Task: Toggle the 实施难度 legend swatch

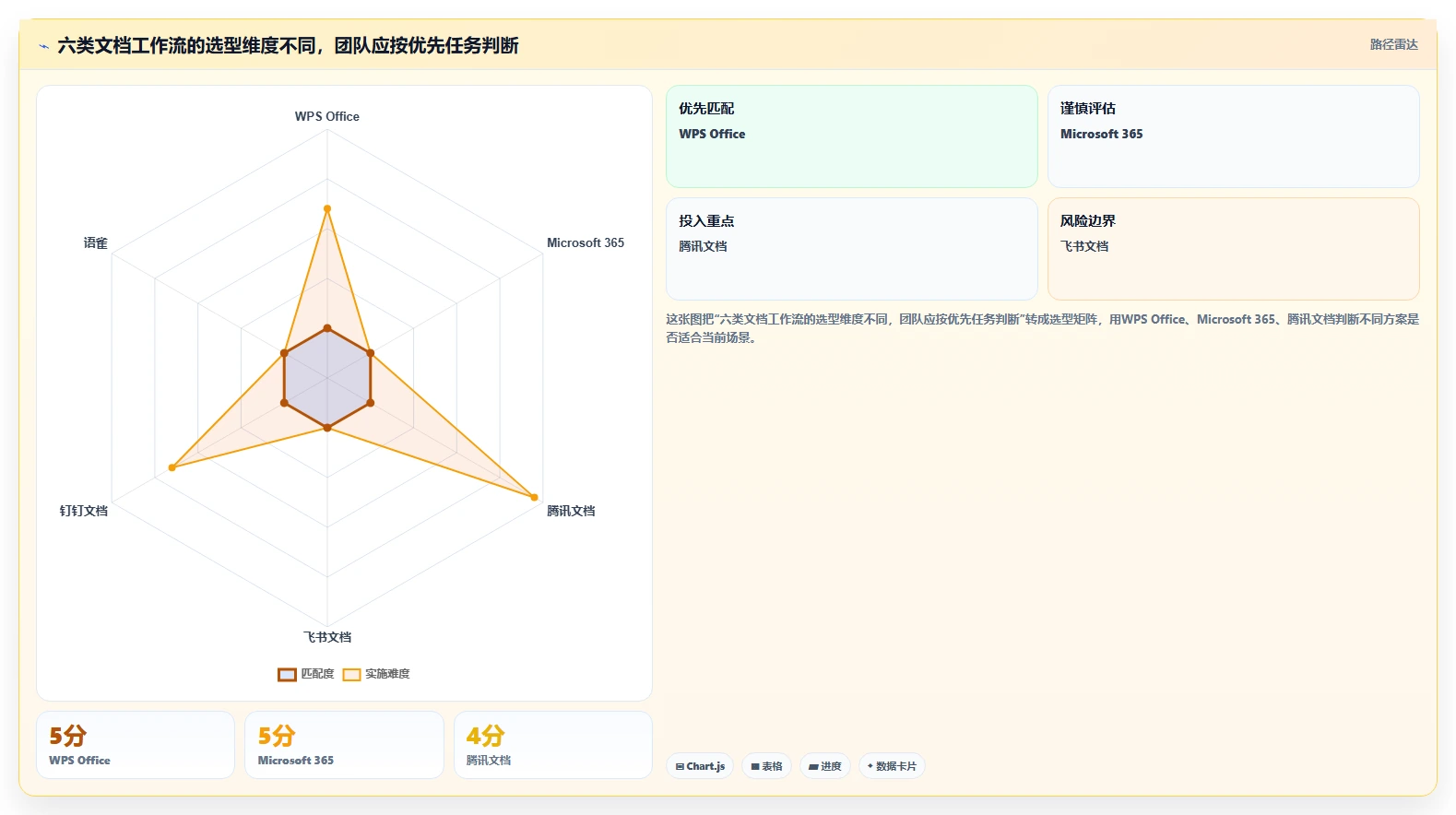Action: click(x=351, y=674)
